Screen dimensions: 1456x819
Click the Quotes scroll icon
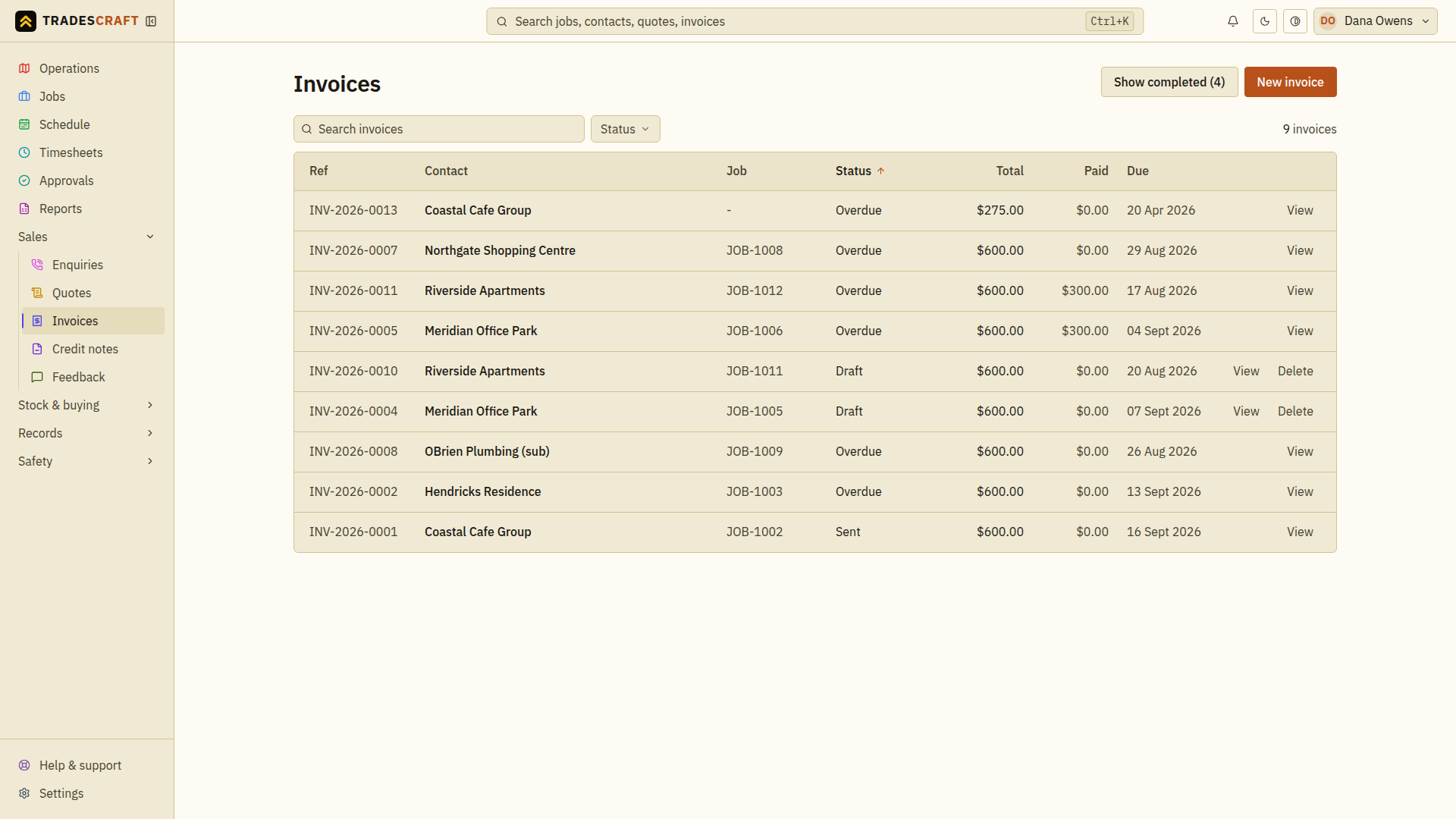[37, 293]
